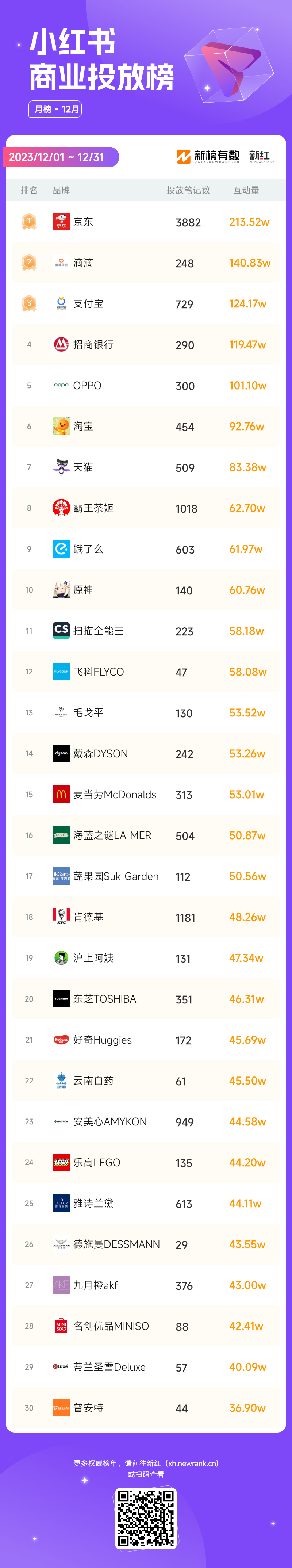Click the 饿了么 blue logo icon
The height and width of the screenshot is (1568, 292).
click(x=61, y=549)
